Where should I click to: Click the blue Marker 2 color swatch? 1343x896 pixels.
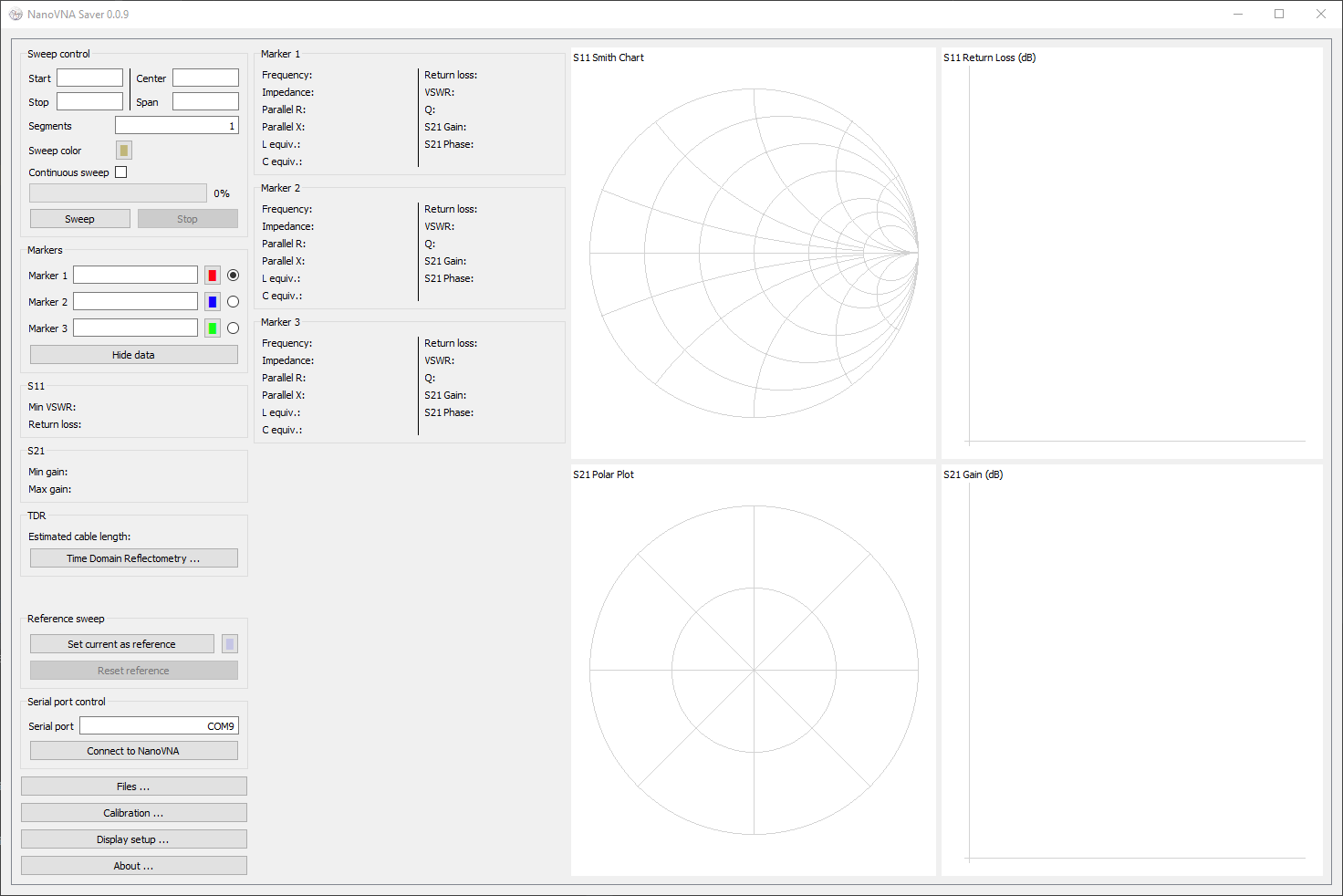213,302
